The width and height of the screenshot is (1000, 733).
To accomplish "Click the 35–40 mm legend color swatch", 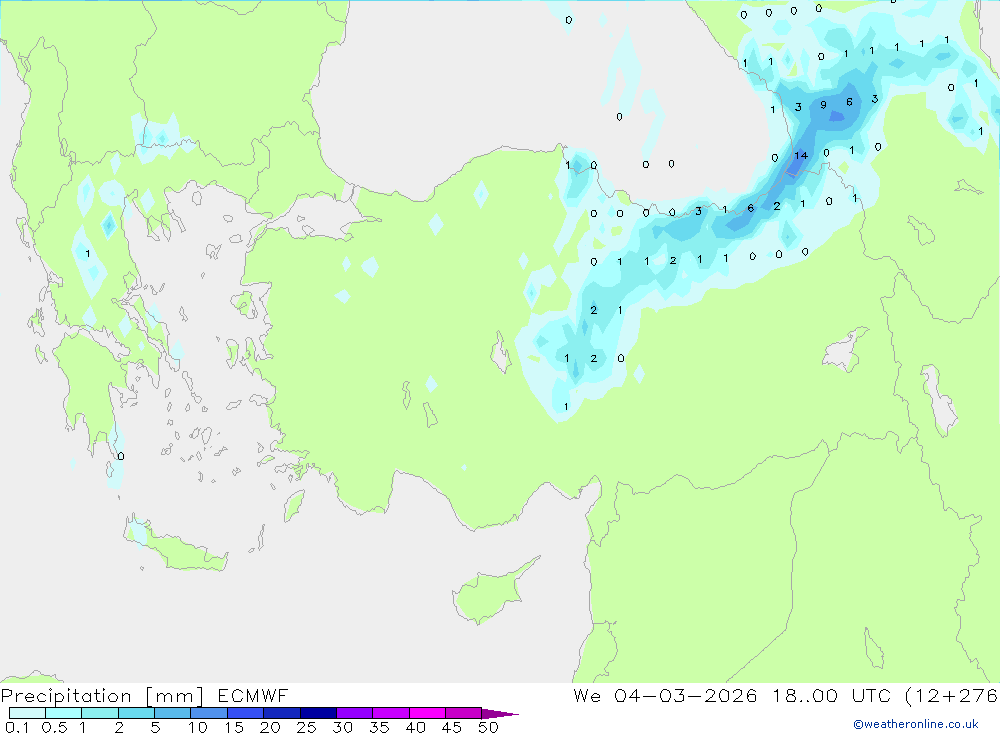I will [x=391, y=713].
